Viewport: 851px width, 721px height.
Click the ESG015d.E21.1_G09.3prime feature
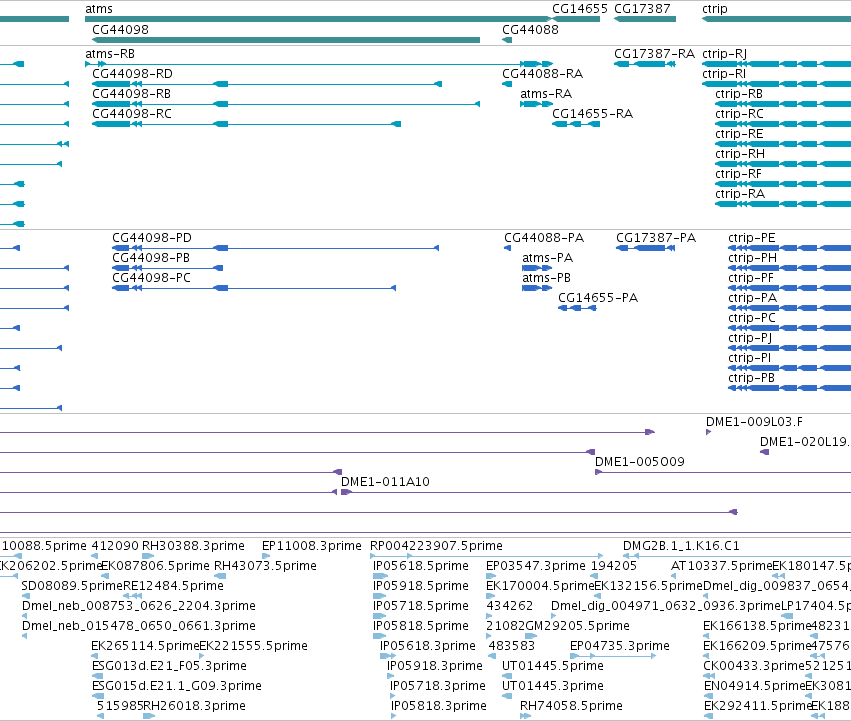97,697
